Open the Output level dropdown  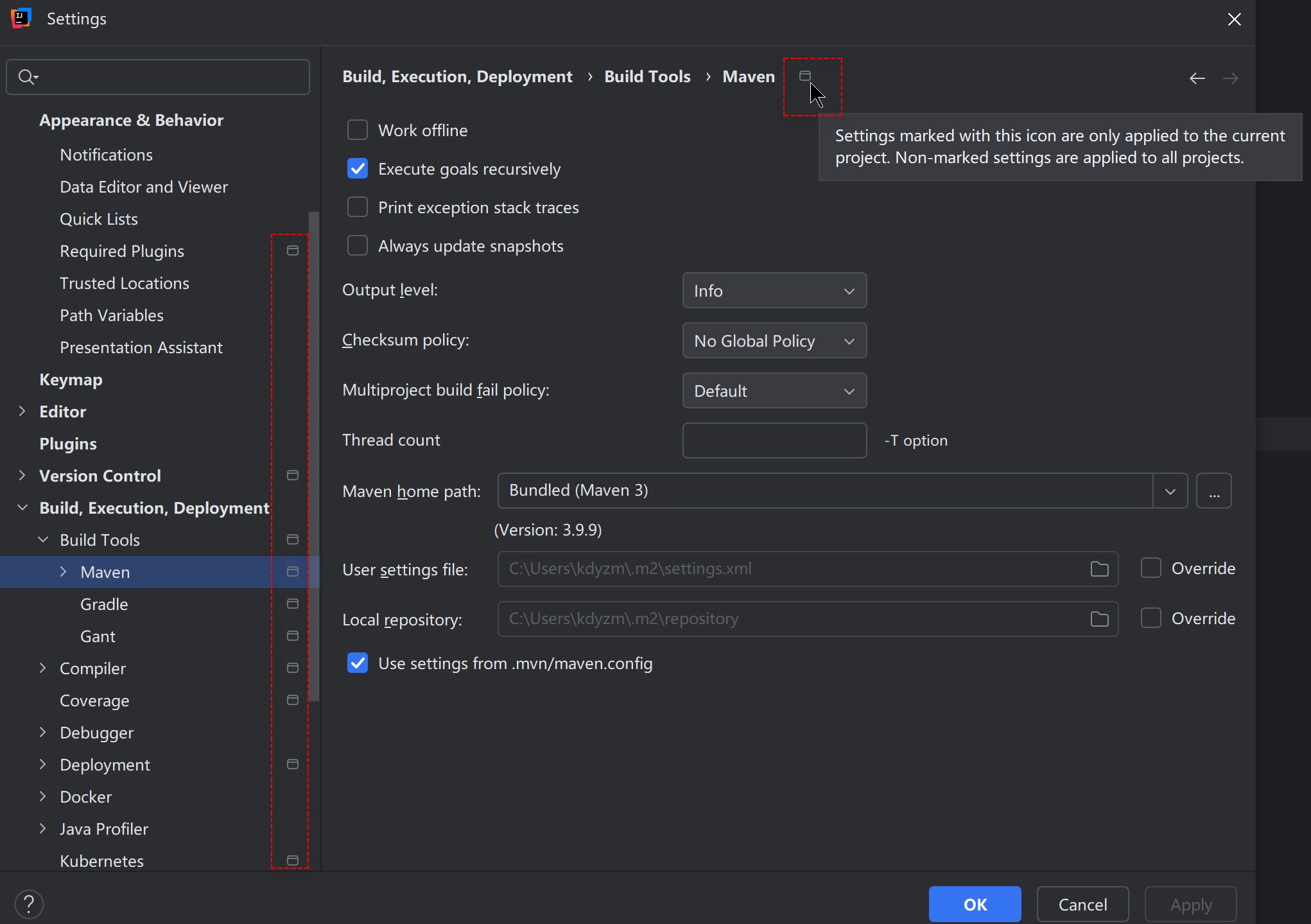pos(774,291)
